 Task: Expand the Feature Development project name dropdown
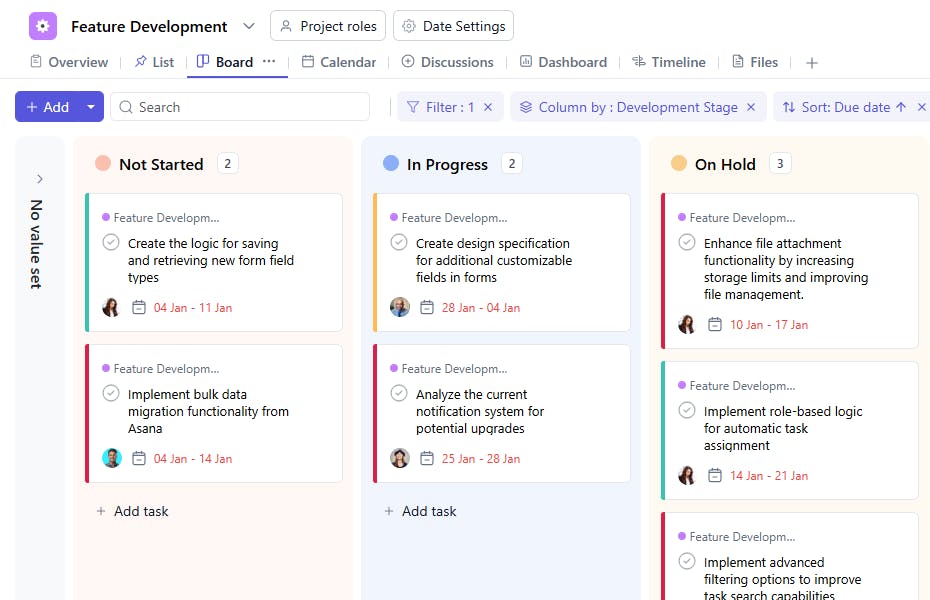[x=248, y=26]
